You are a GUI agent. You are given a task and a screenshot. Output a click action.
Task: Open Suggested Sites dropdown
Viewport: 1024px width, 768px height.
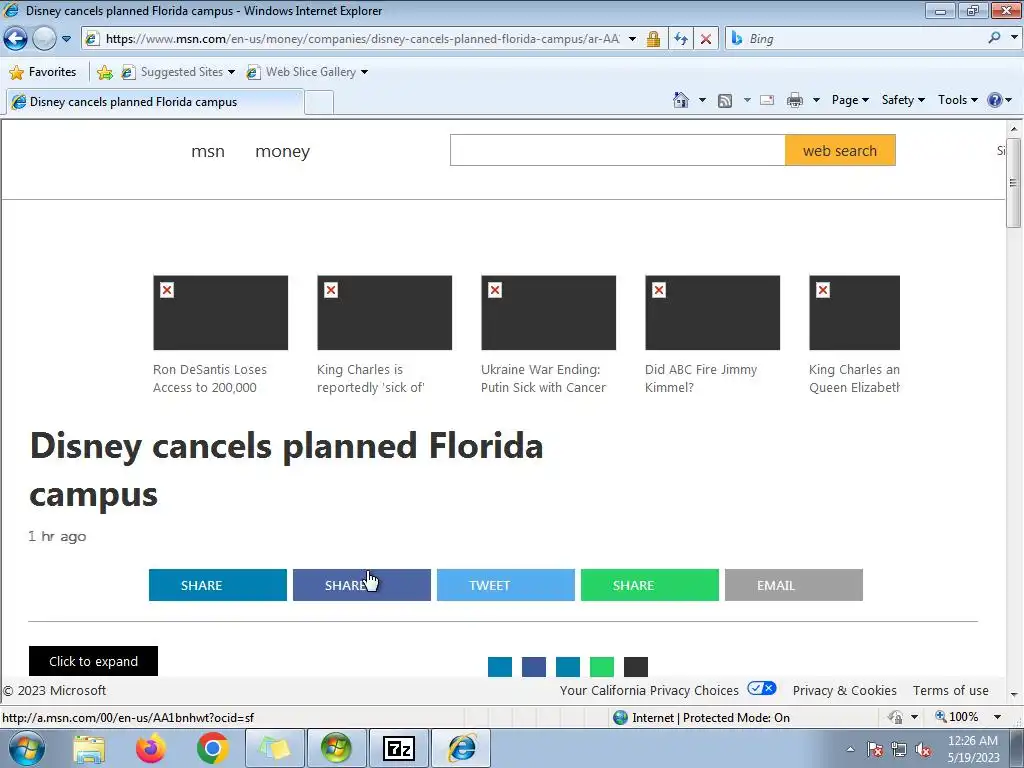(178, 72)
